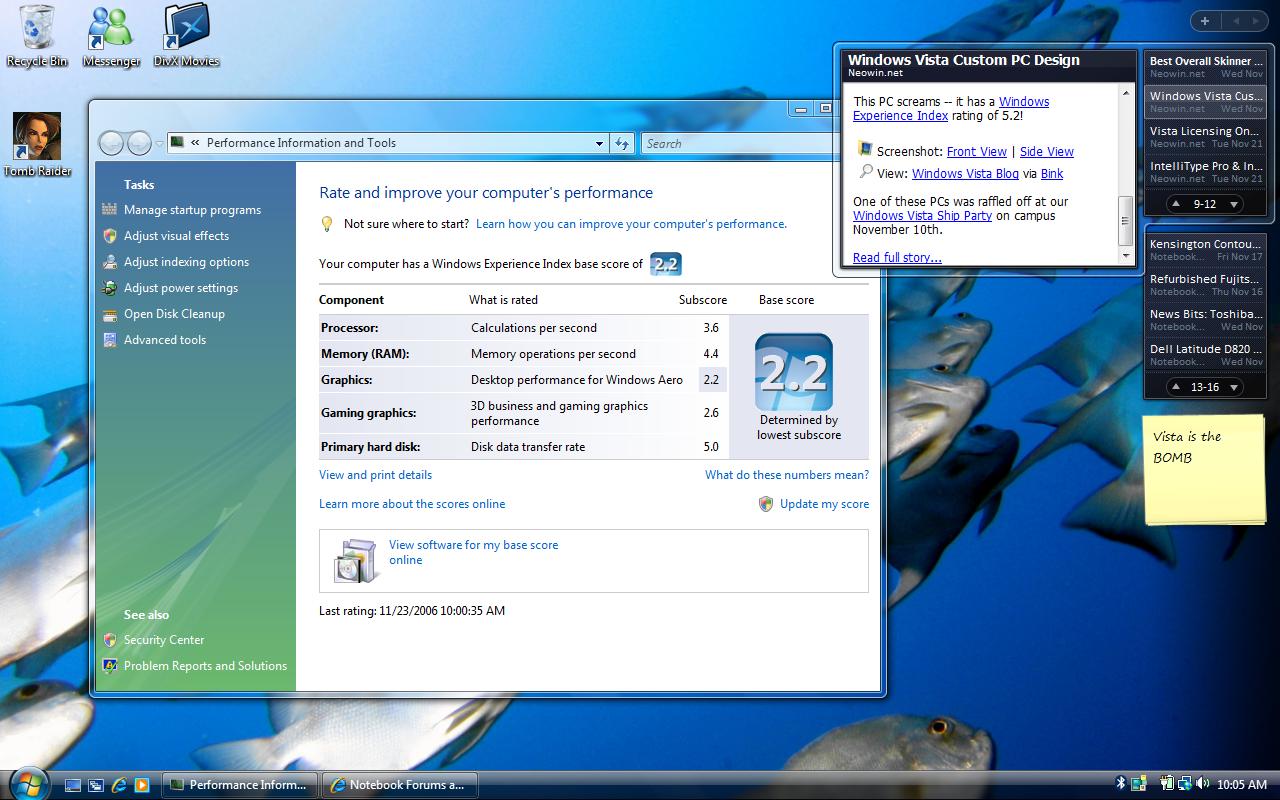1280x800 pixels.
Task: Open the Recycle Bin desktop icon
Action: click(x=37, y=35)
